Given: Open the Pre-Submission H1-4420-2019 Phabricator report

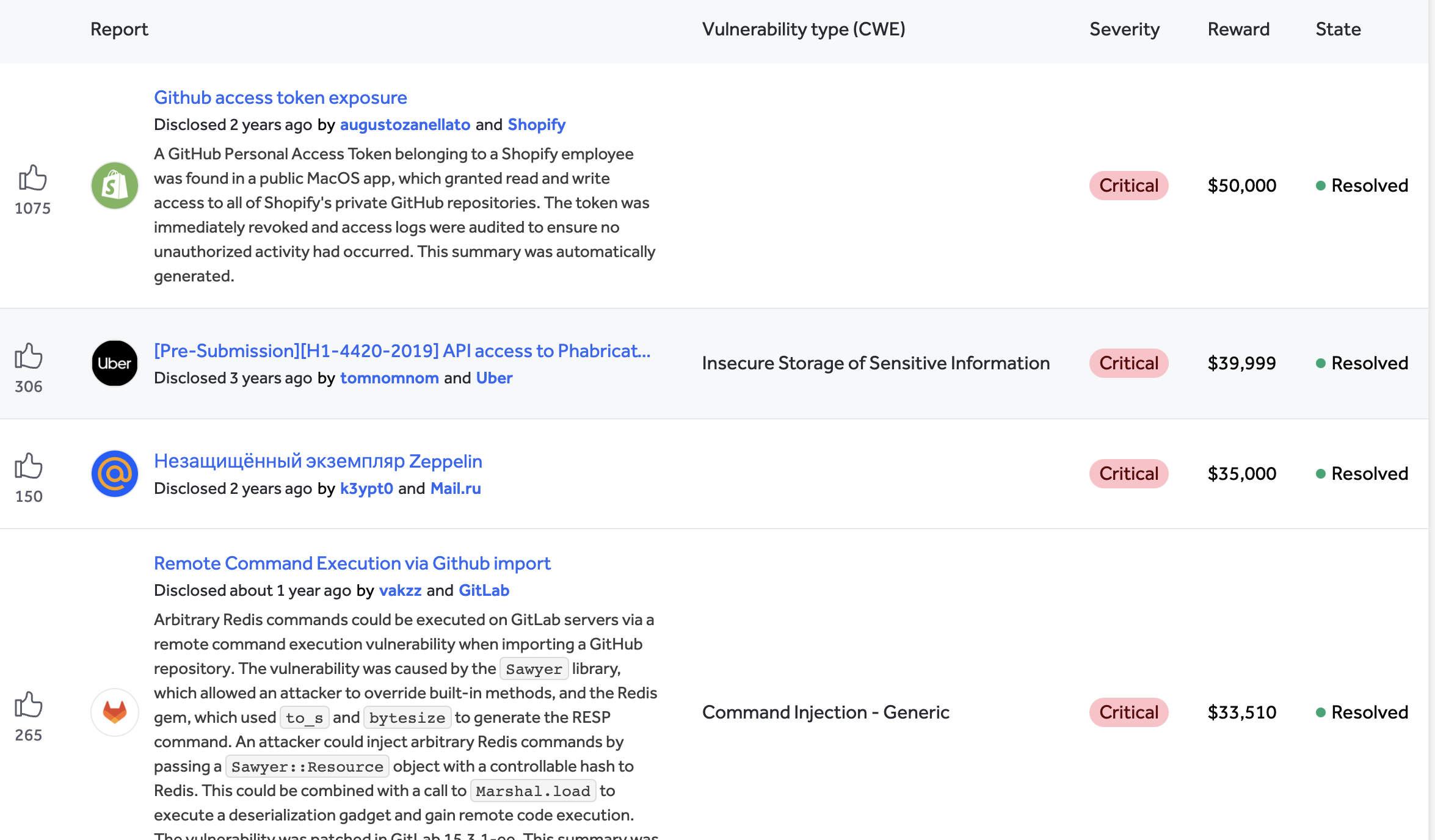Looking at the screenshot, I should point(402,350).
